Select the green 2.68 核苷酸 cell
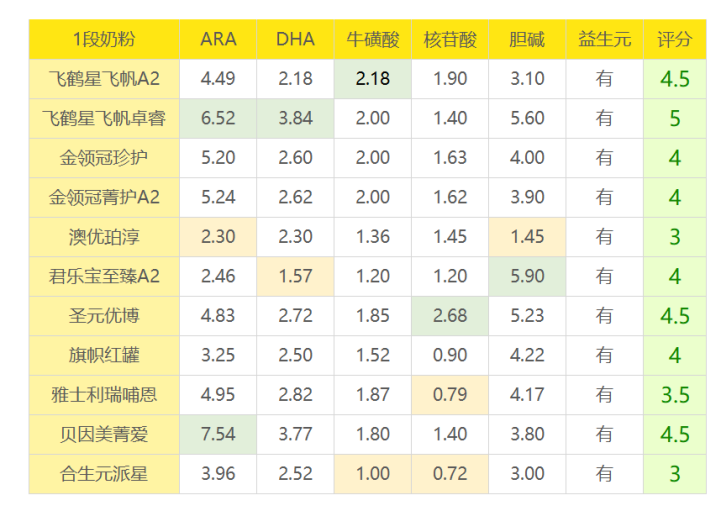Viewport: 721px width, 511px height. tap(450, 316)
